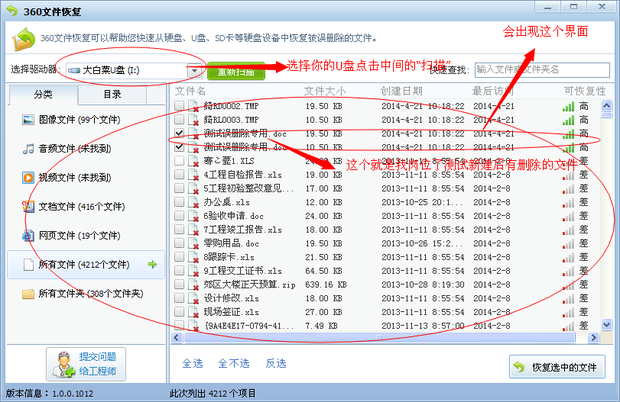
Task: Sort by the 创建日期 column header
Action: pos(401,91)
